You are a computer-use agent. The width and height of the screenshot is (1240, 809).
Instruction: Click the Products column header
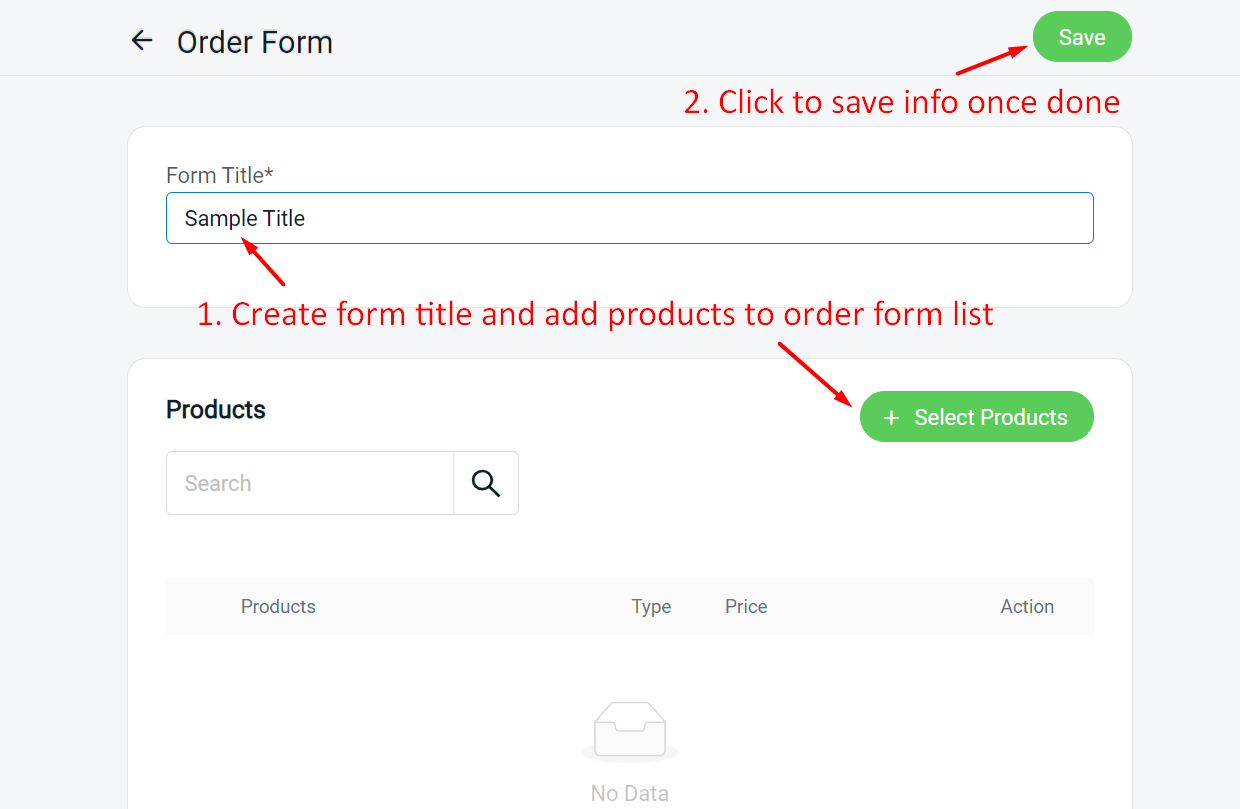coord(278,606)
